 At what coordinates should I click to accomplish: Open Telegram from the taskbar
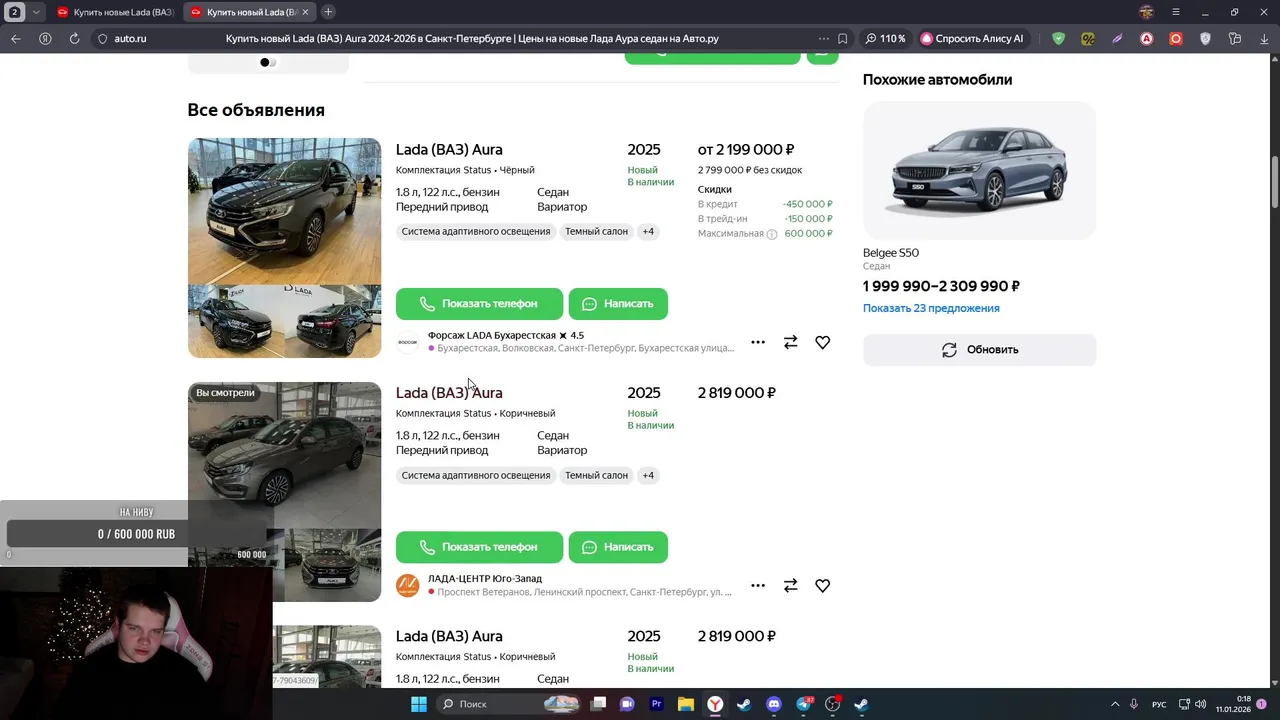804,704
